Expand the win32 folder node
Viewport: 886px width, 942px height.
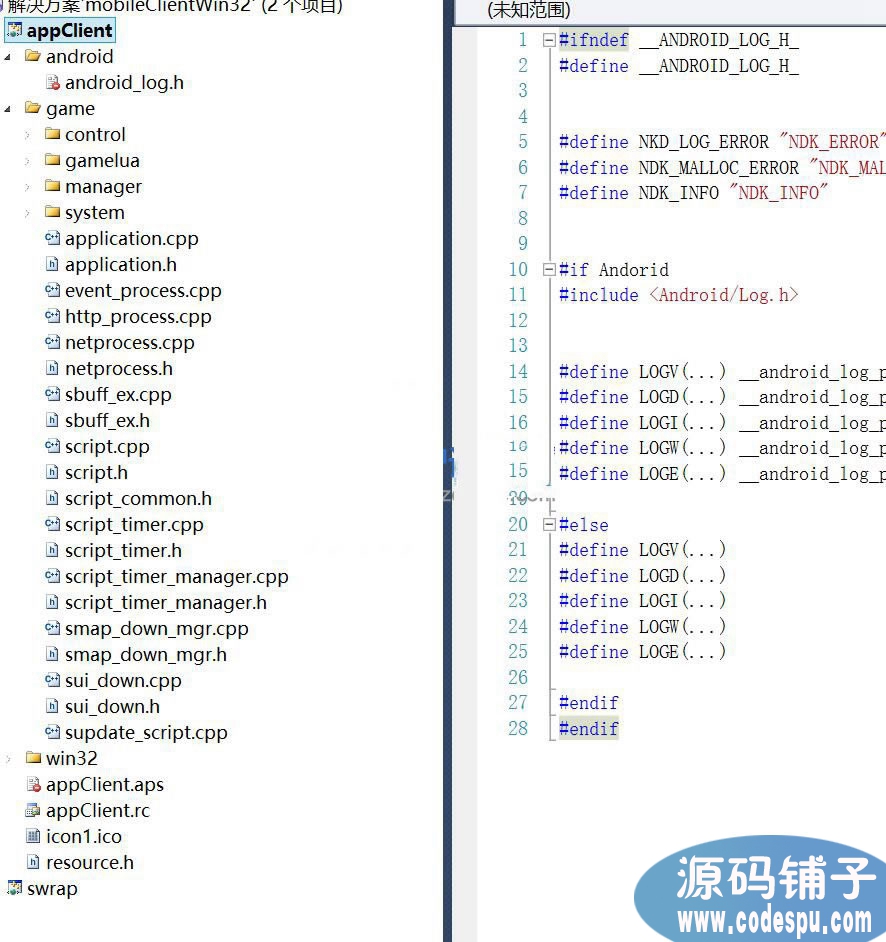coord(8,759)
